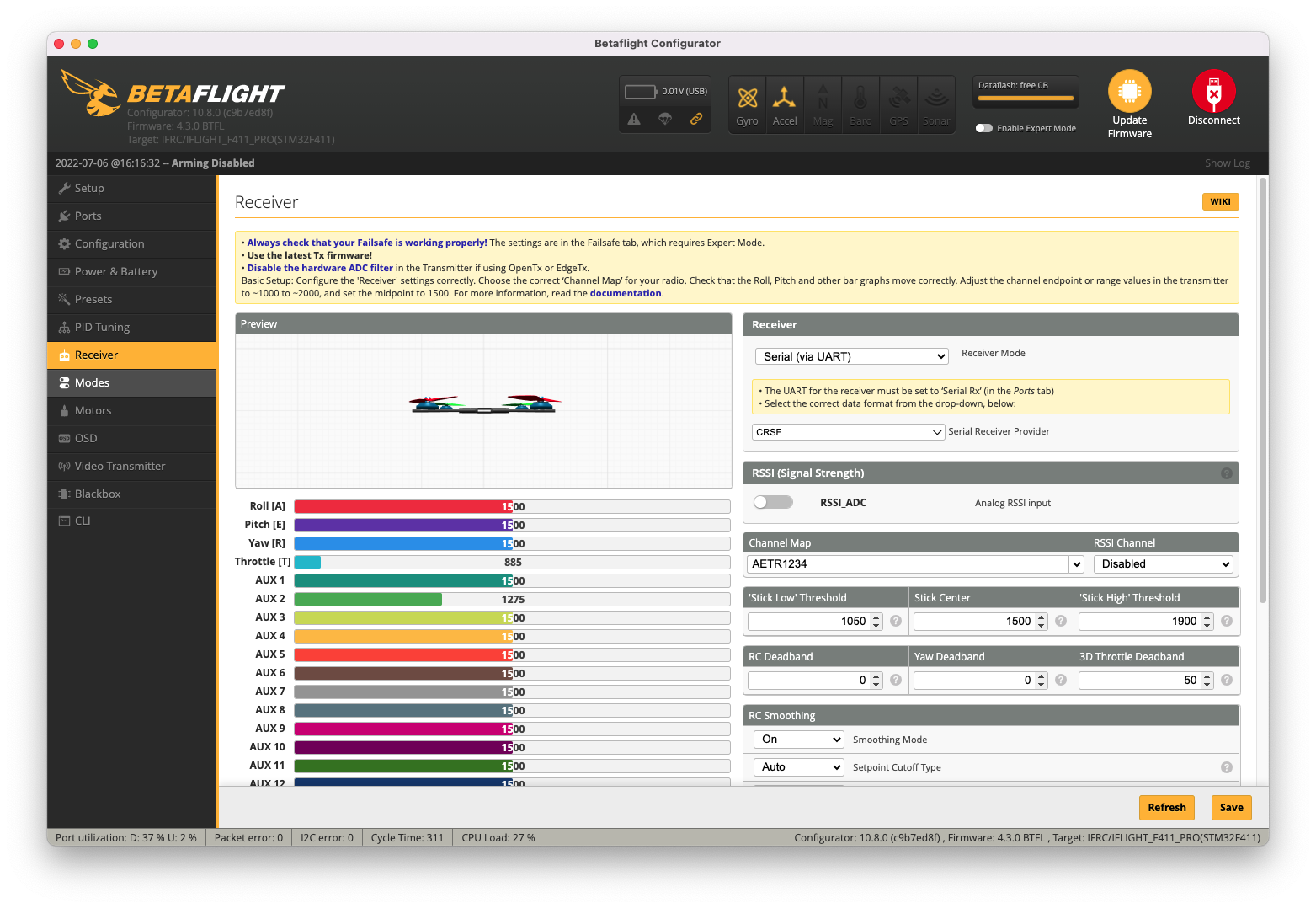
Task: Expand the Channel Map AETR1234 dropdown arrow
Action: [1076, 564]
